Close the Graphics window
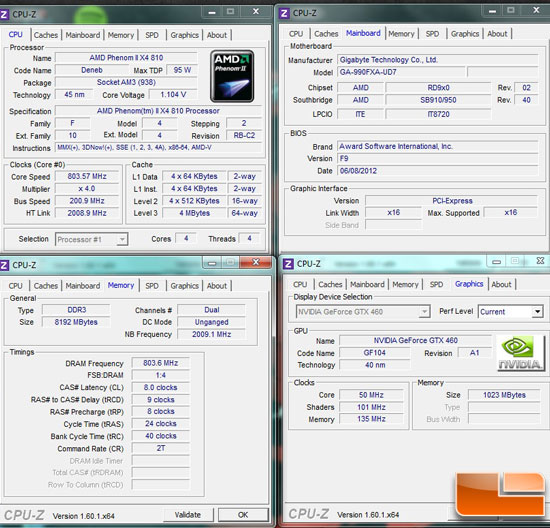Screen dimensions: 550x528 pyautogui.click(x=540, y=261)
